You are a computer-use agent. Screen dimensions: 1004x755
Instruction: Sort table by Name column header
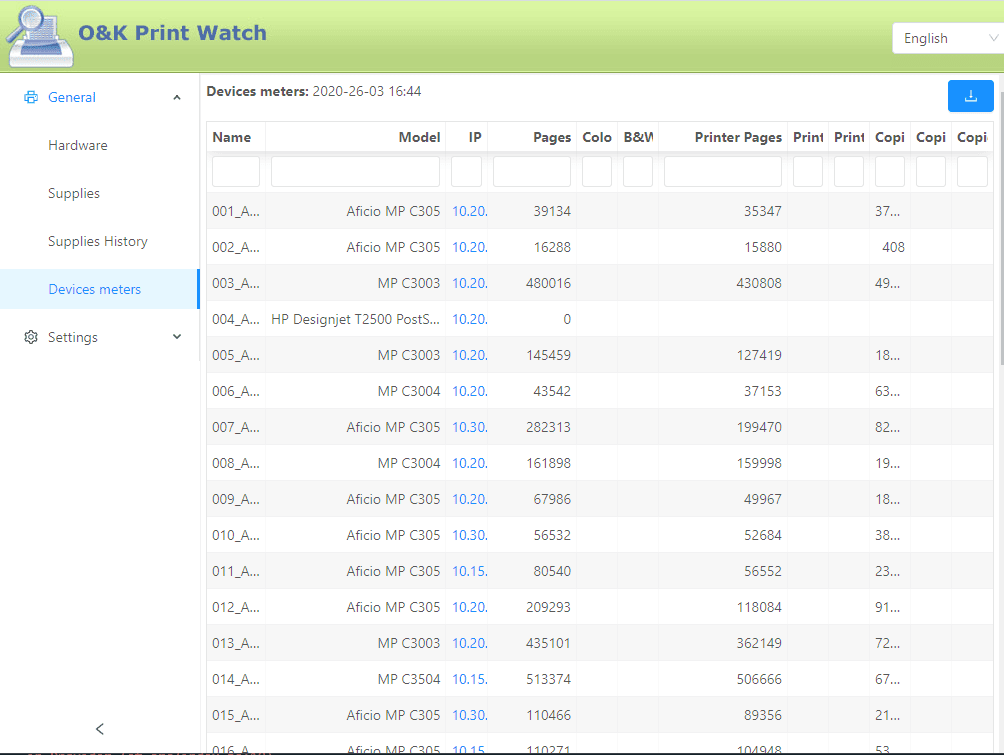point(232,137)
